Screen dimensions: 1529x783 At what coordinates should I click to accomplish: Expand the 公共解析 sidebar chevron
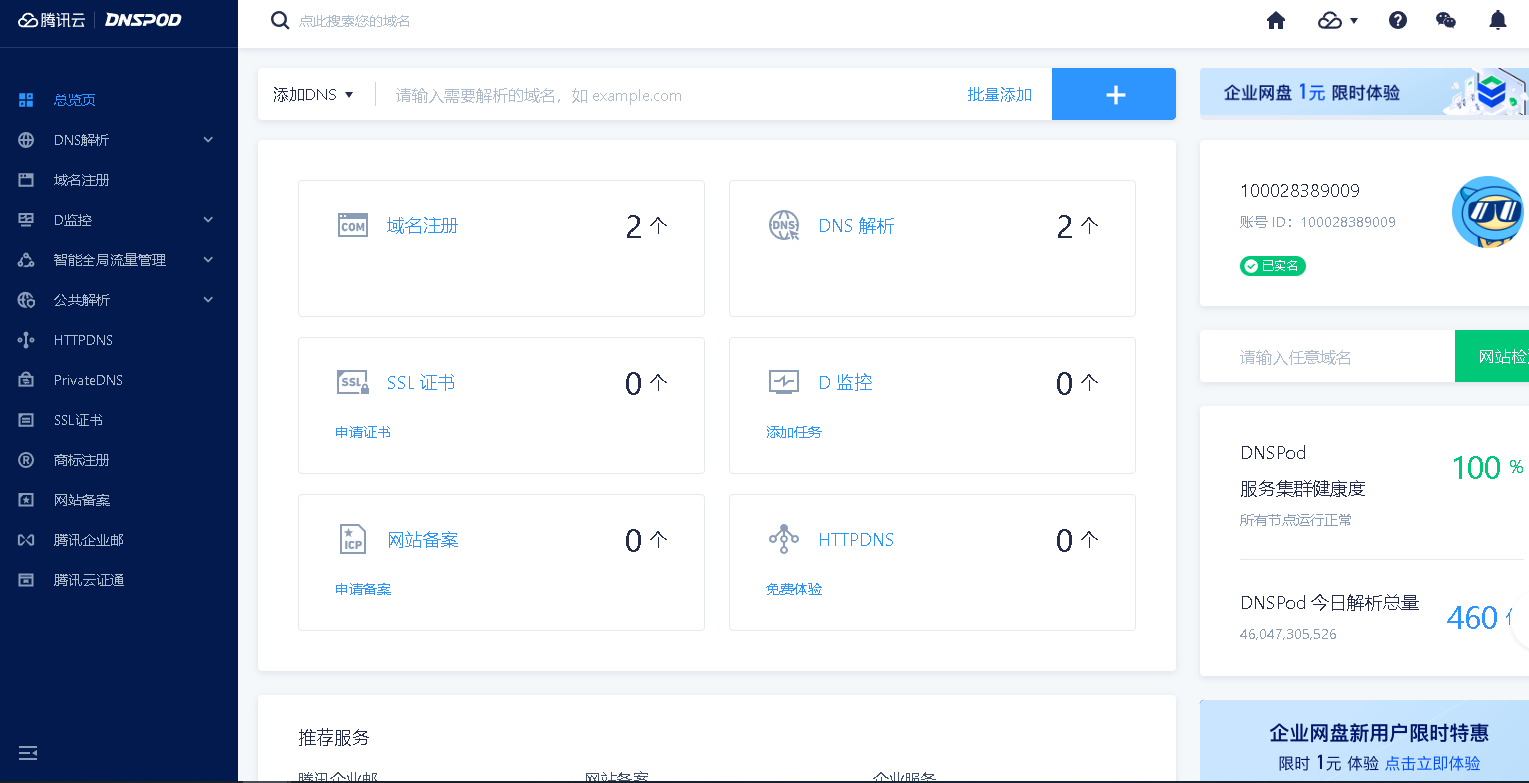point(208,300)
